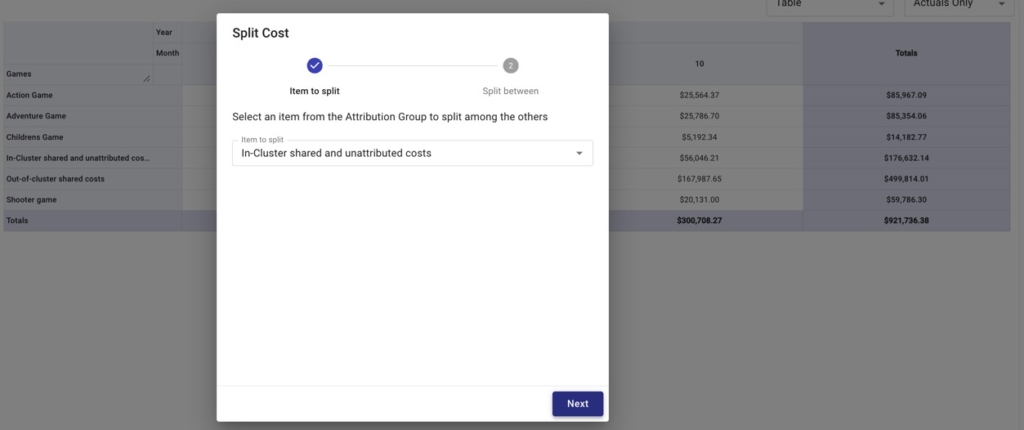Select the Split between step label

tap(511, 91)
